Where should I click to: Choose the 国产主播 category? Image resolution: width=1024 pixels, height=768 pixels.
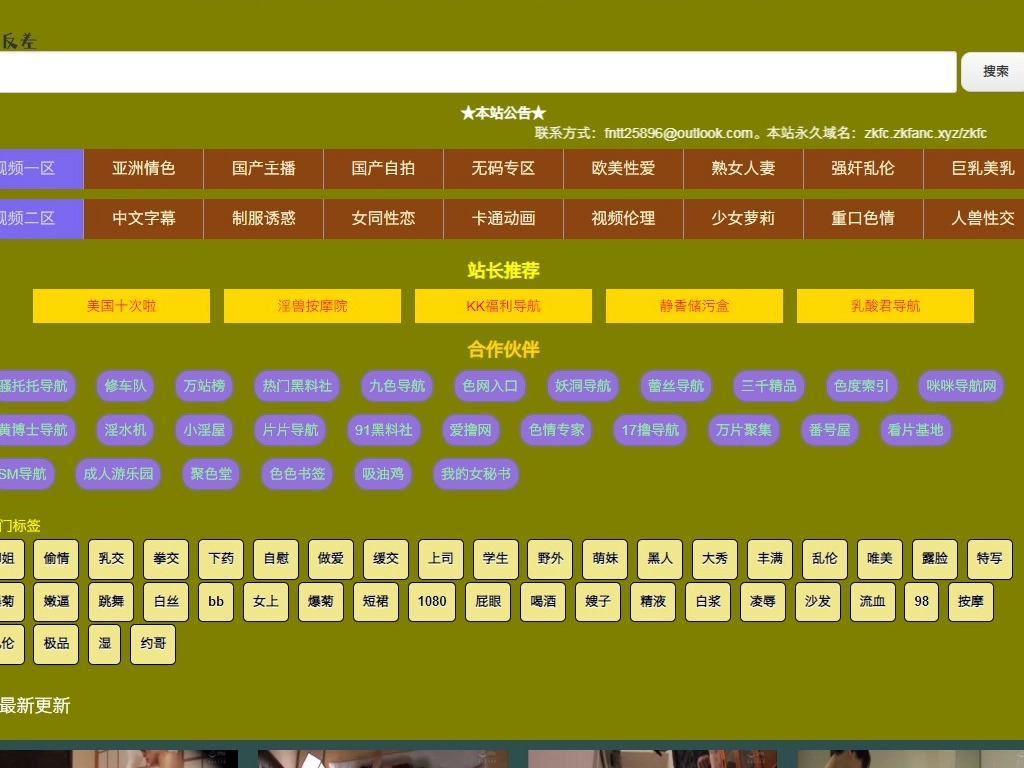point(263,169)
